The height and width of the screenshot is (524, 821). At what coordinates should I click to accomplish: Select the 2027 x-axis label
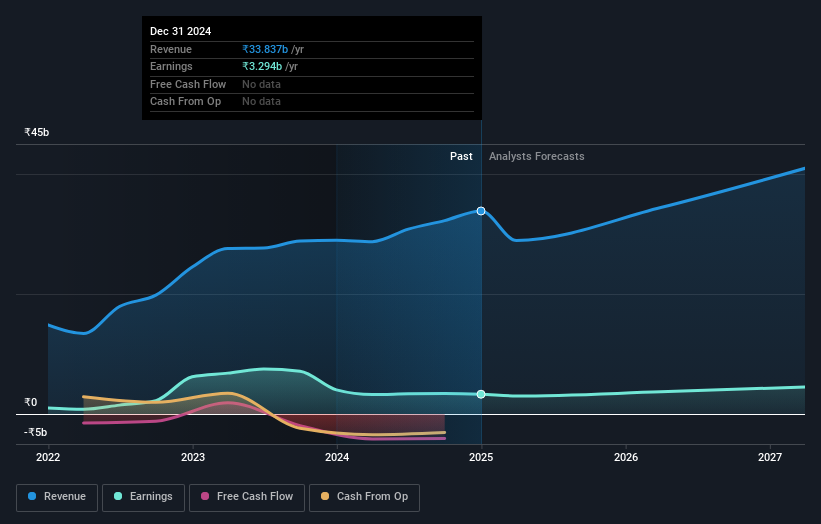coord(770,457)
